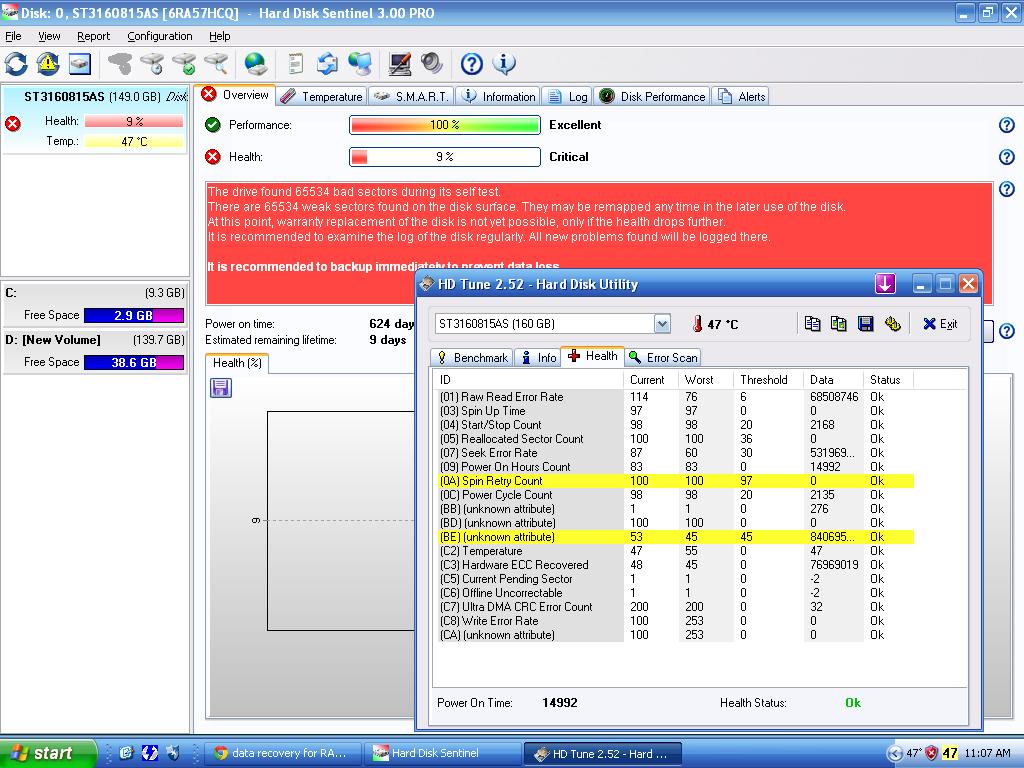Click the Exit button in HD Tune

[x=940, y=324]
